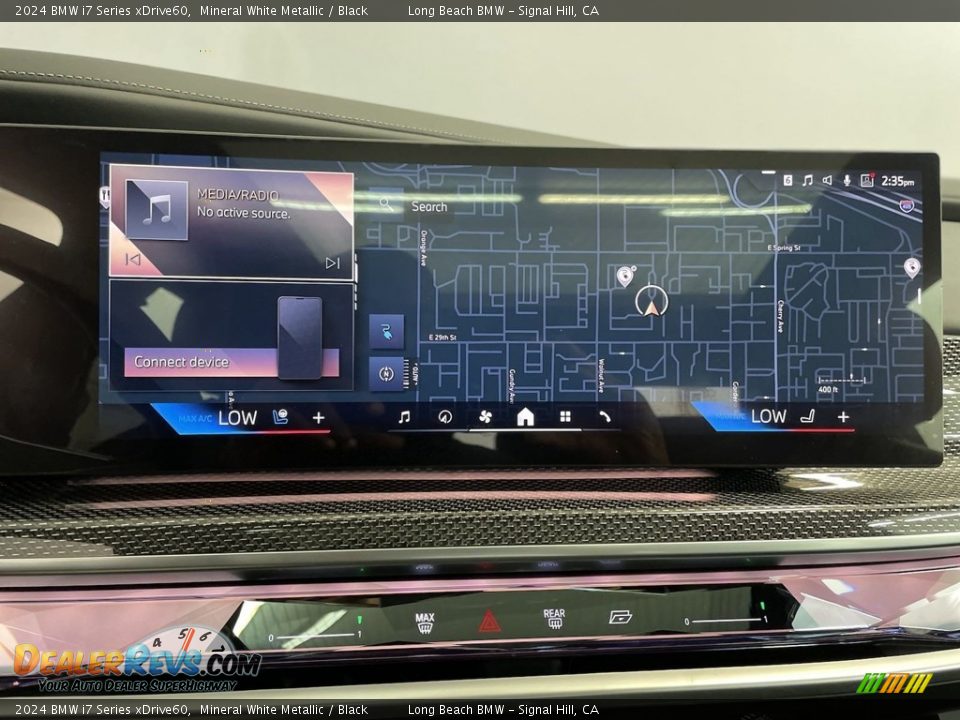
Task: Activate the microphone voice icon
Action: click(847, 180)
